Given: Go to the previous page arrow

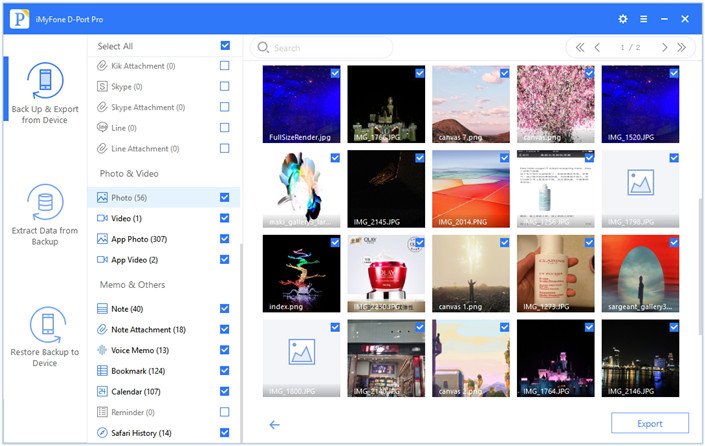Looking at the screenshot, I should pos(597,47).
